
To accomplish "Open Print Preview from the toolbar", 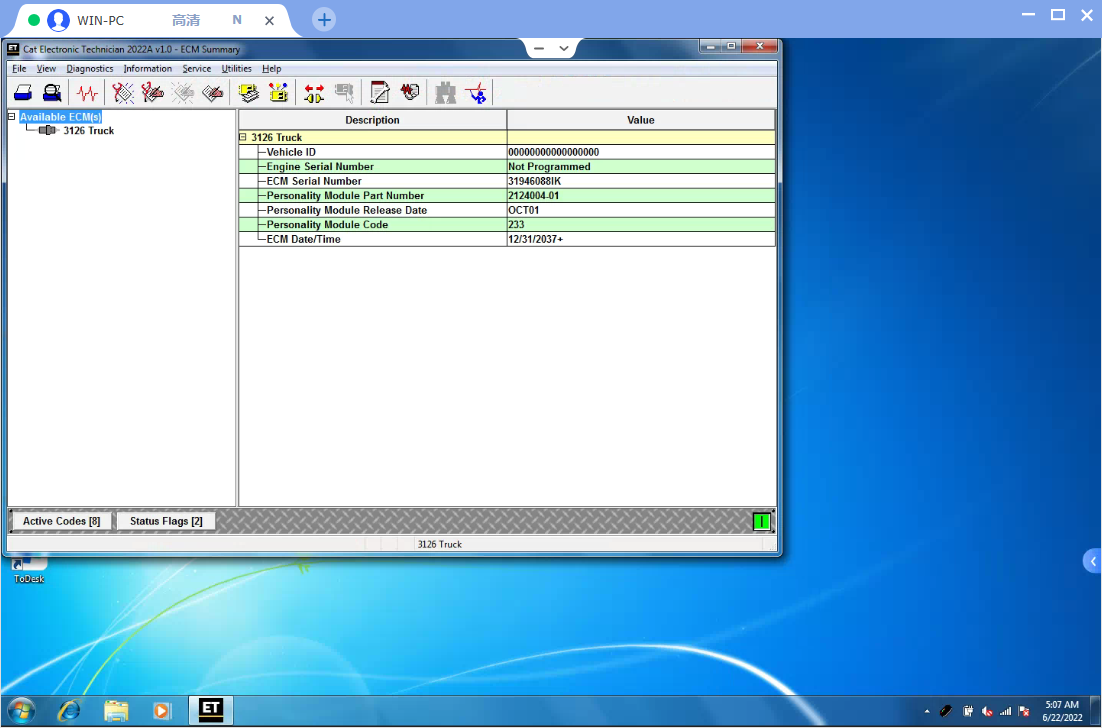I will [52, 93].
